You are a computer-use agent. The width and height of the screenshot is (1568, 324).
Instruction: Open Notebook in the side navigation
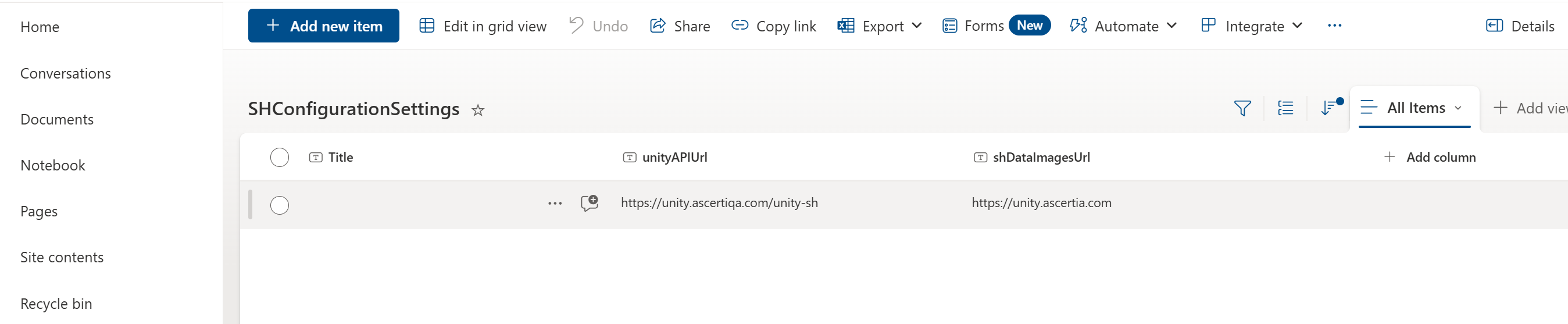52,165
